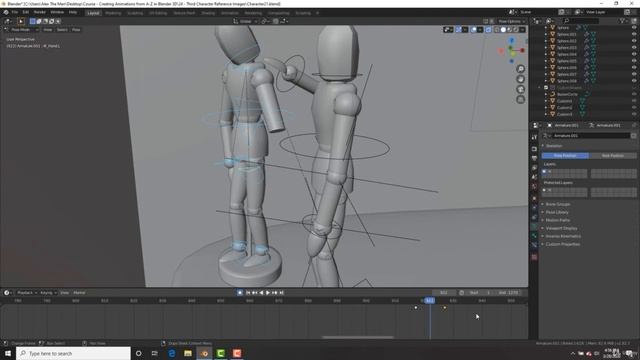Toggle X-ray view icon

click(489, 30)
